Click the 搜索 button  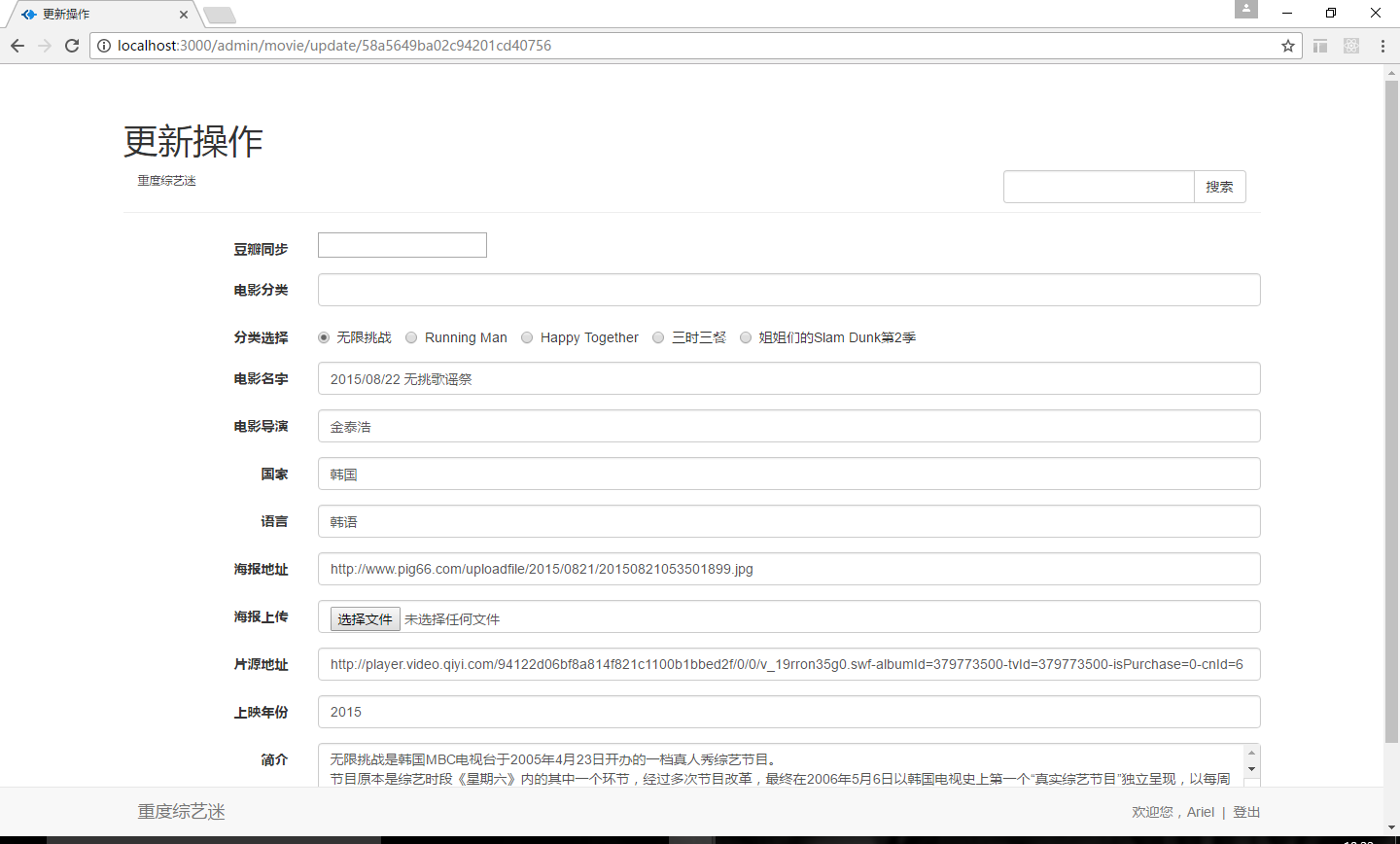coord(1219,187)
